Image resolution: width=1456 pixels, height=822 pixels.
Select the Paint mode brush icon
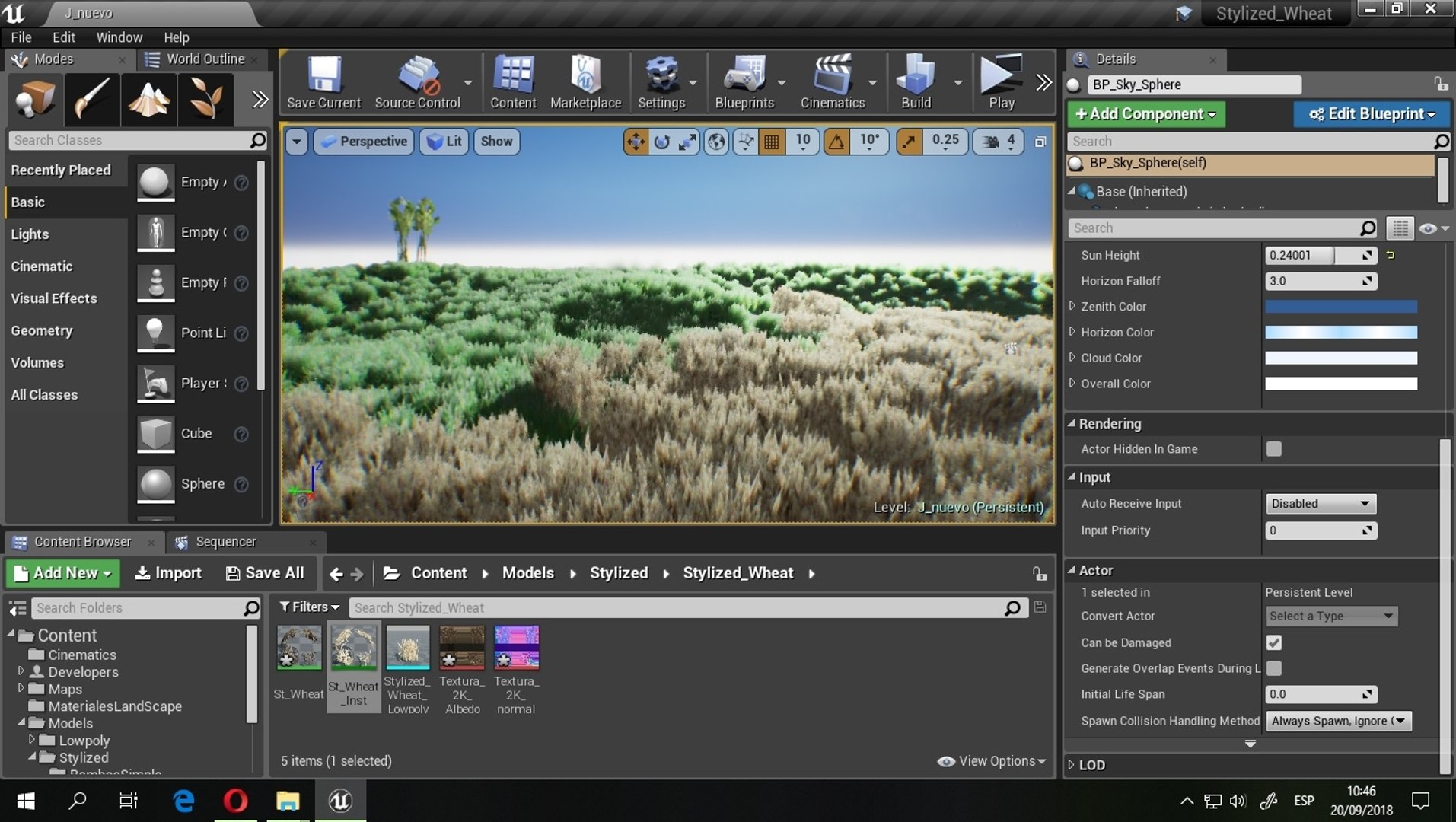point(92,99)
